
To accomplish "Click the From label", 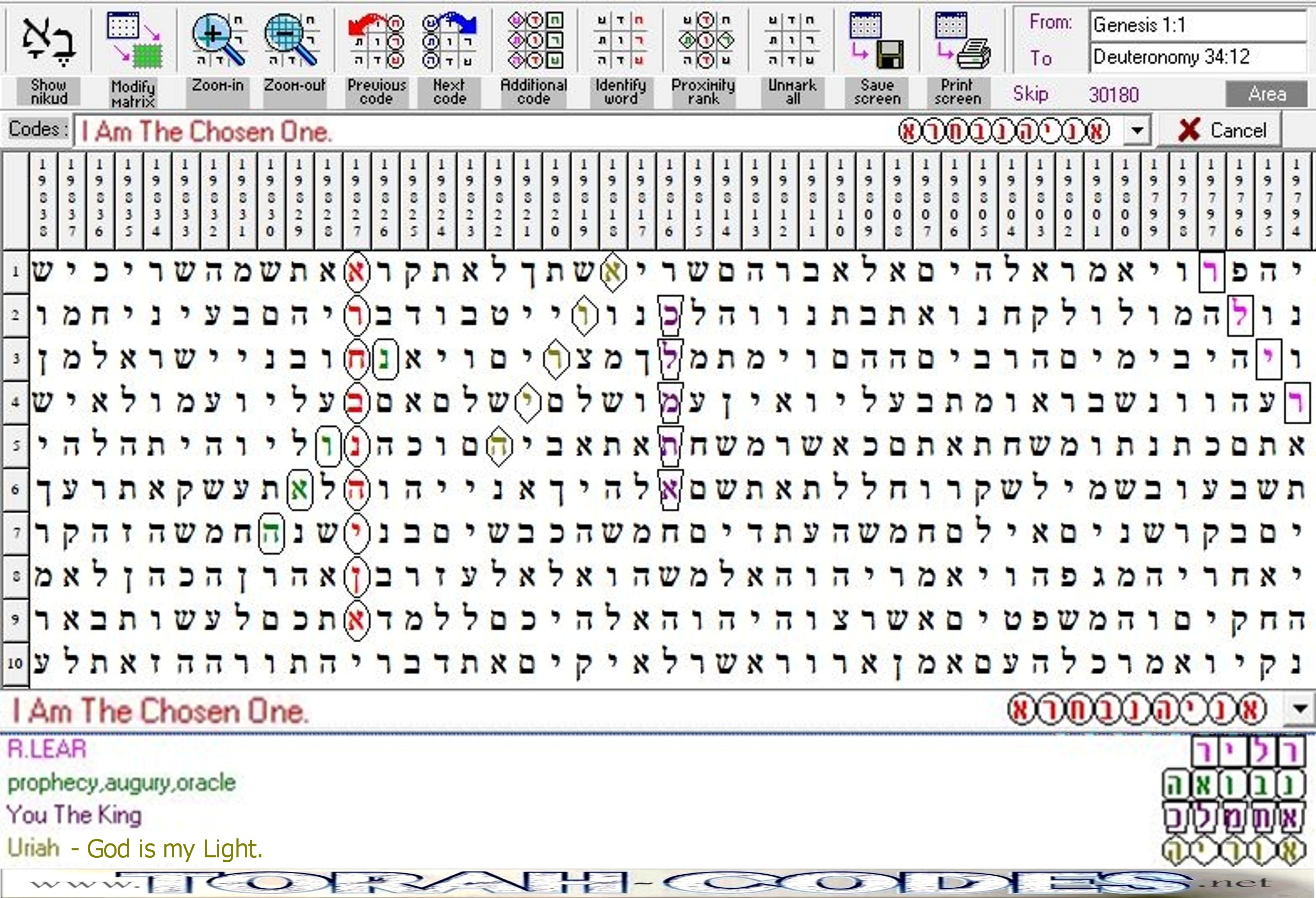I will pos(1051,23).
